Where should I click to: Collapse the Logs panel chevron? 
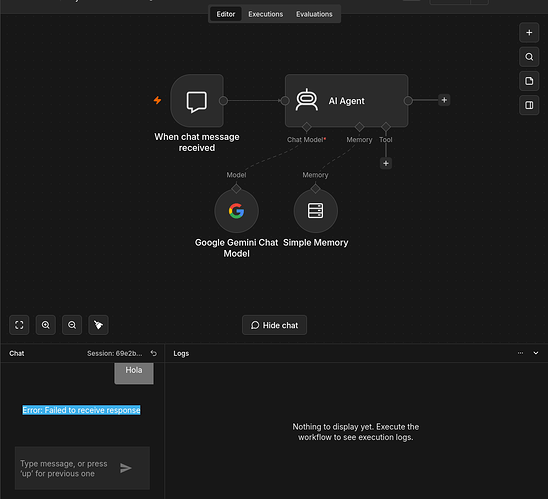tap(536, 353)
